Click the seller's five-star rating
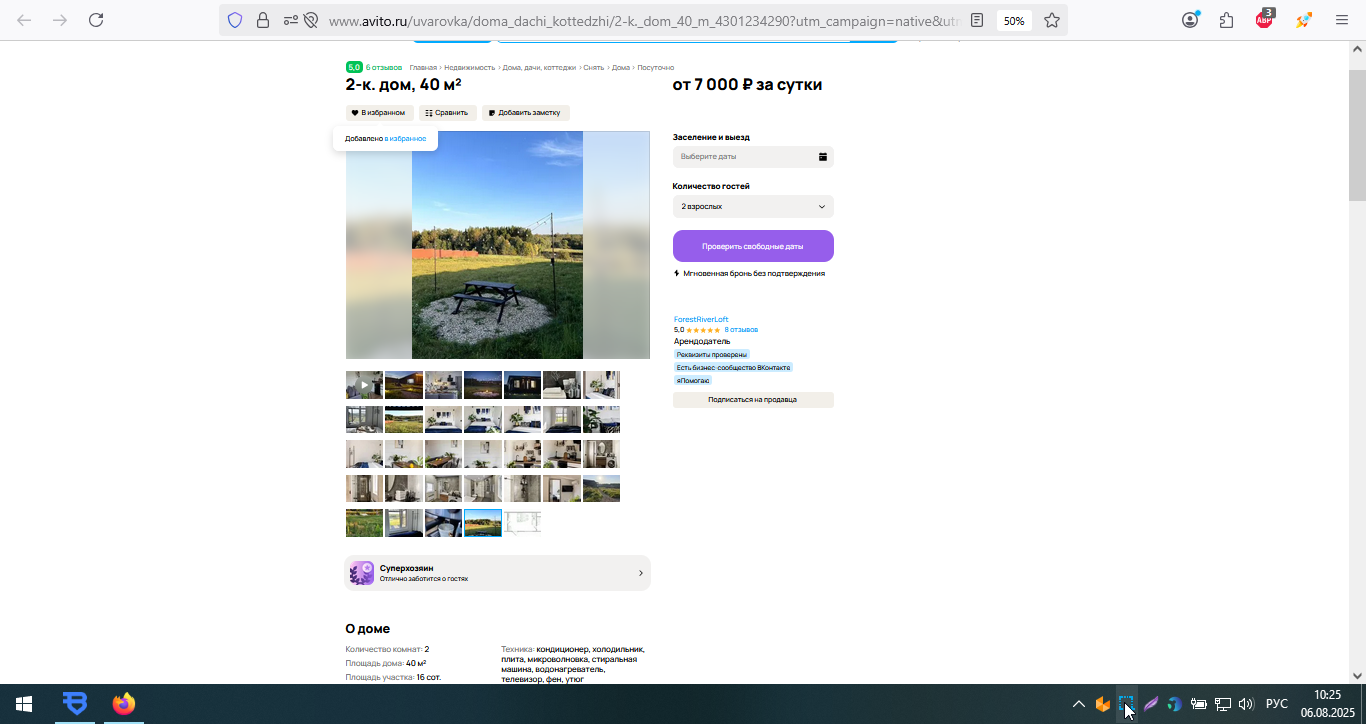Screen dimensions: 1366x724 click(703, 330)
